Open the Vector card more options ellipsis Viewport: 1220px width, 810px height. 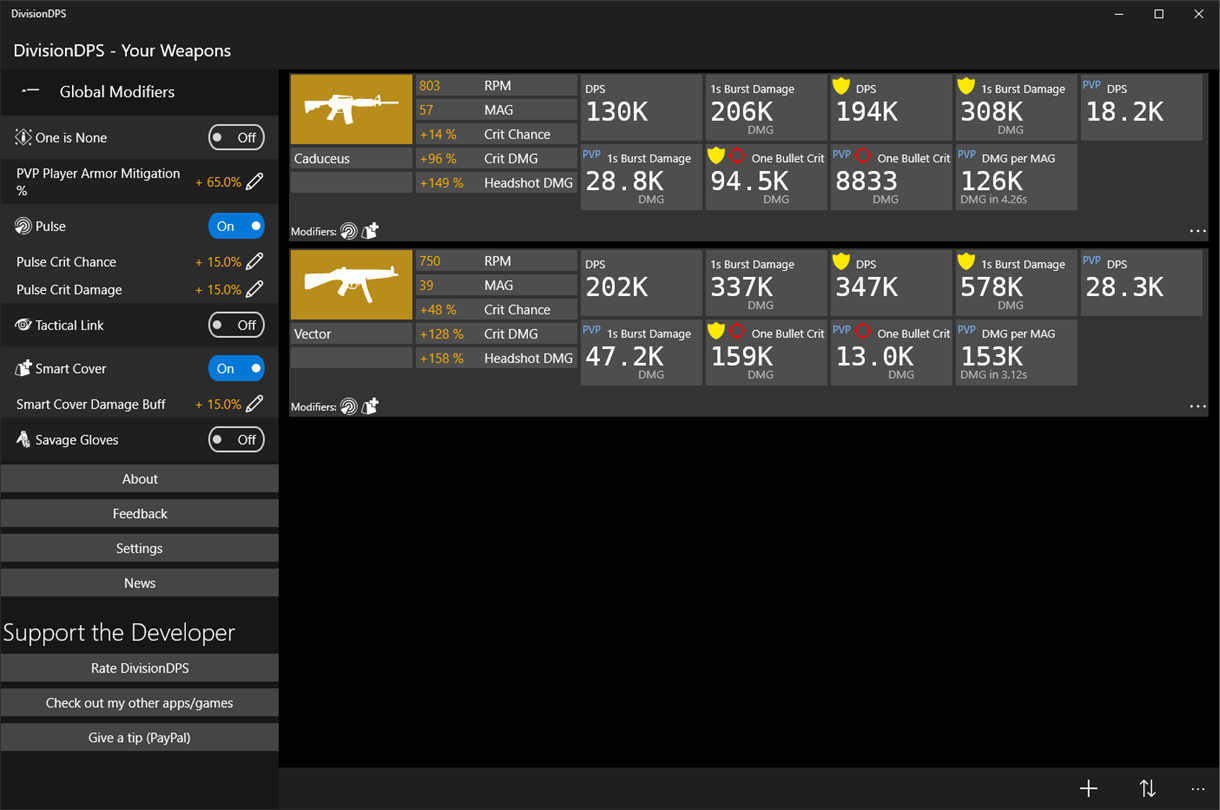click(1197, 407)
